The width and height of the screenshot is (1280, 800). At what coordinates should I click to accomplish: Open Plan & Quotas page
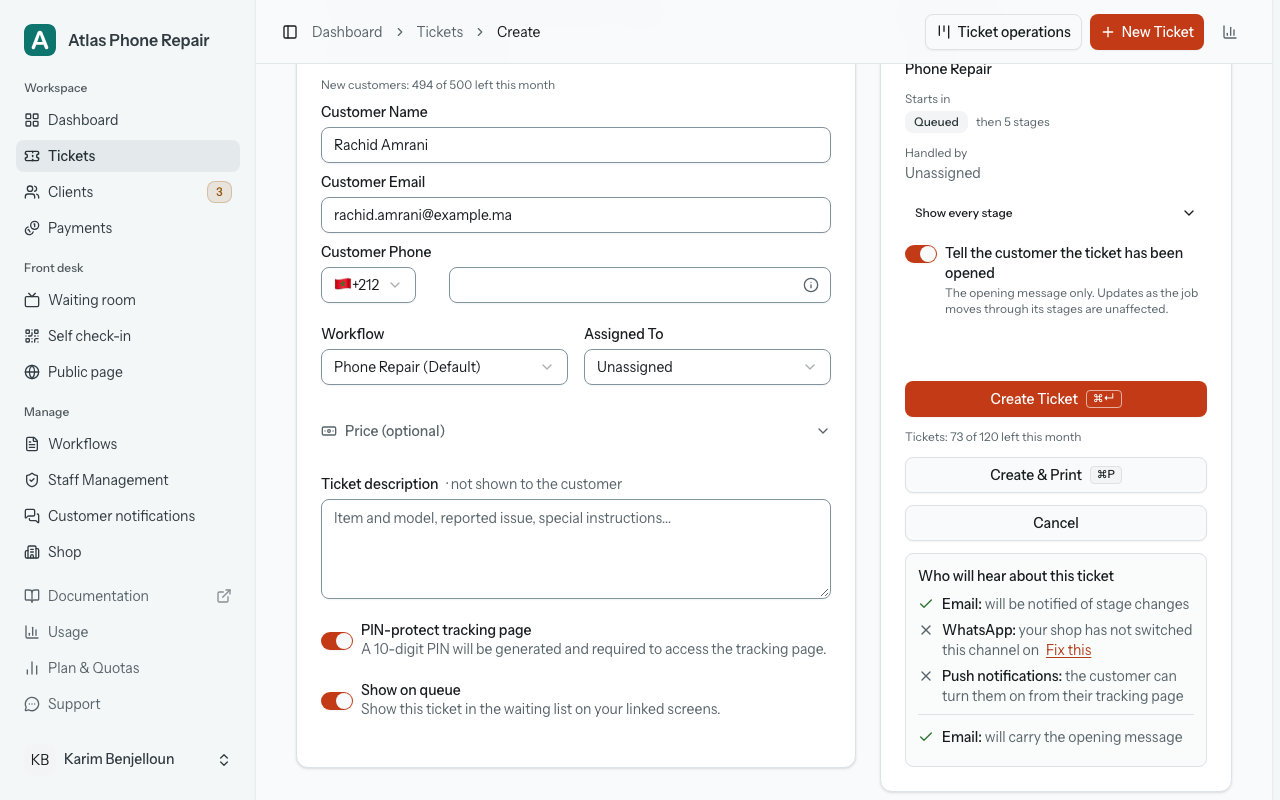(128, 668)
